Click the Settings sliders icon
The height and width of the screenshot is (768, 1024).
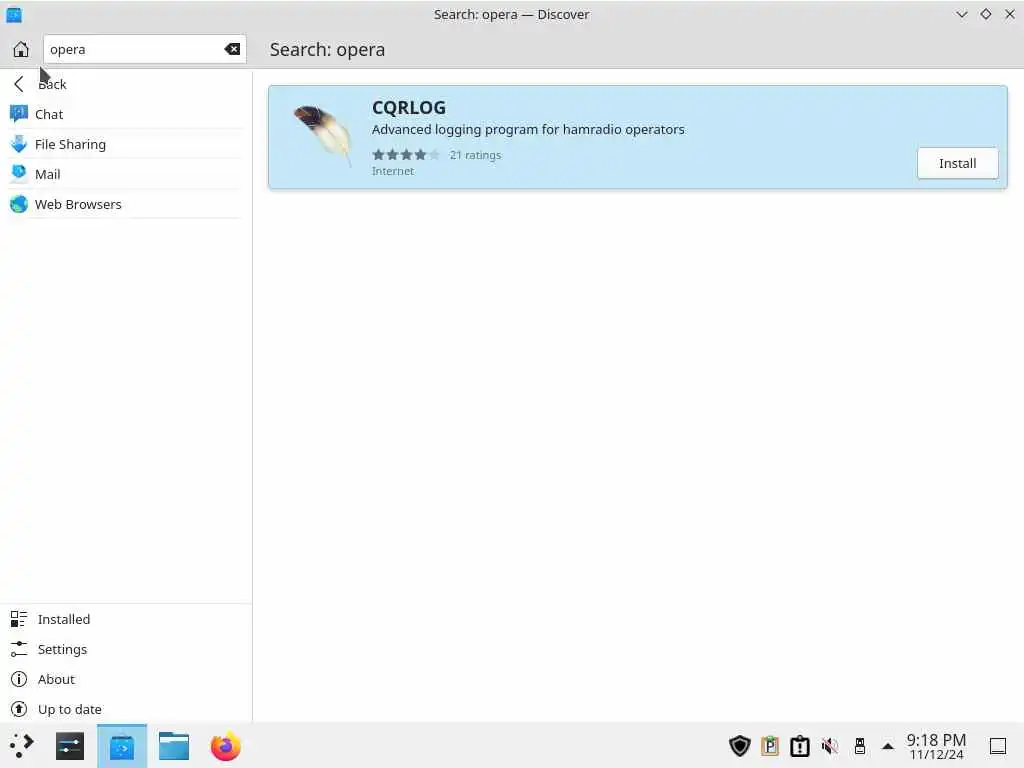pos(19,649)
